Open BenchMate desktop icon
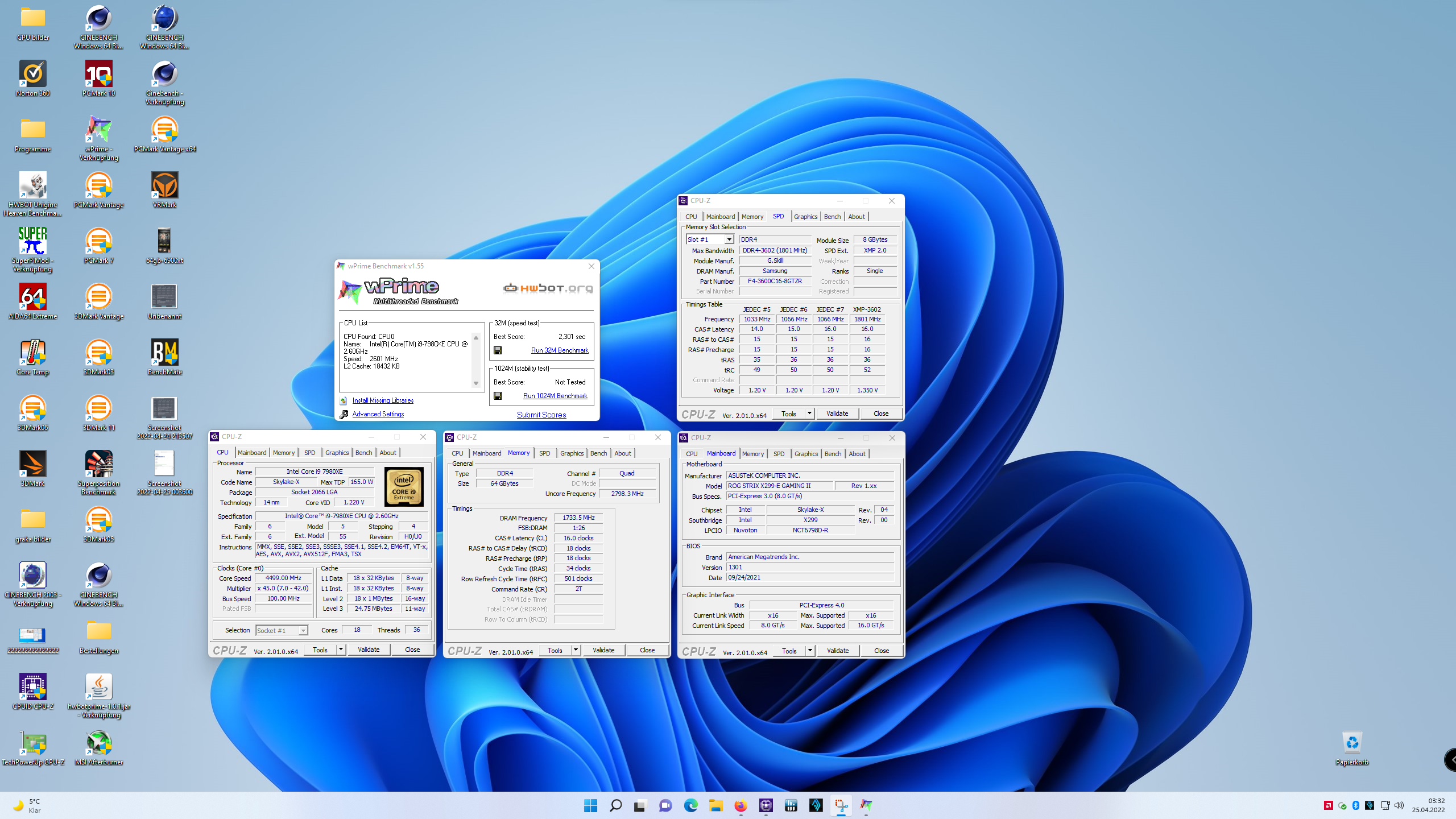 coord(165,358)
